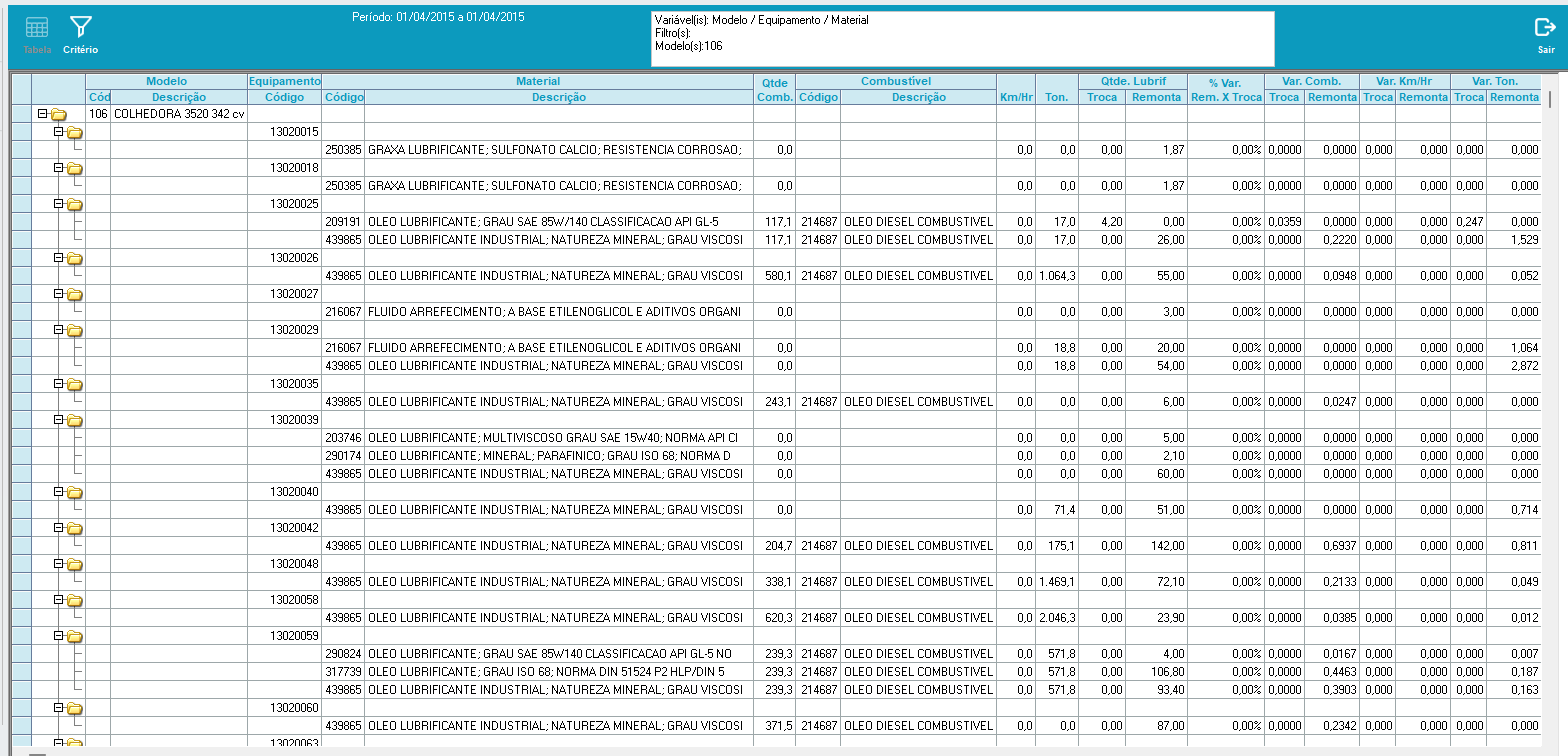Click the % Var. Rem. X Troca header
Viewport: 1568px width, 756px height.
(1226, 89)
